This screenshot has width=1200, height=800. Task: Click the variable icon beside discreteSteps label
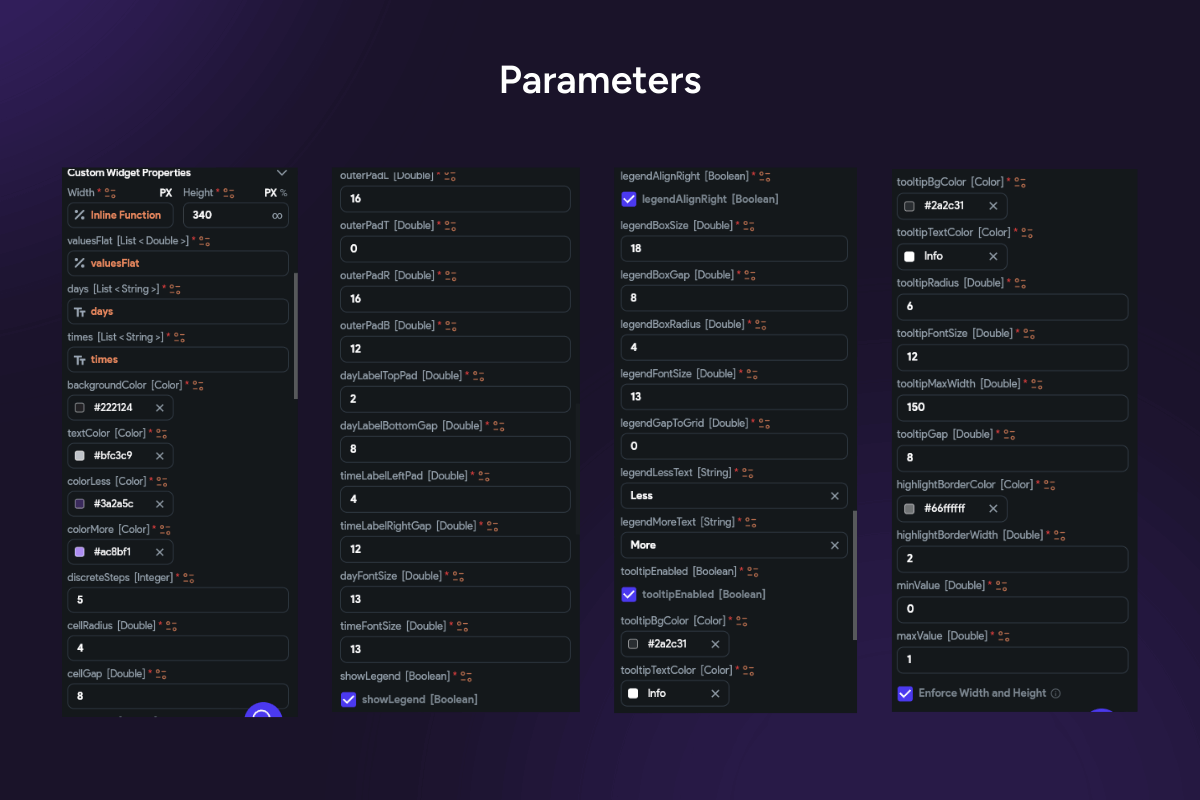[188, 578]
